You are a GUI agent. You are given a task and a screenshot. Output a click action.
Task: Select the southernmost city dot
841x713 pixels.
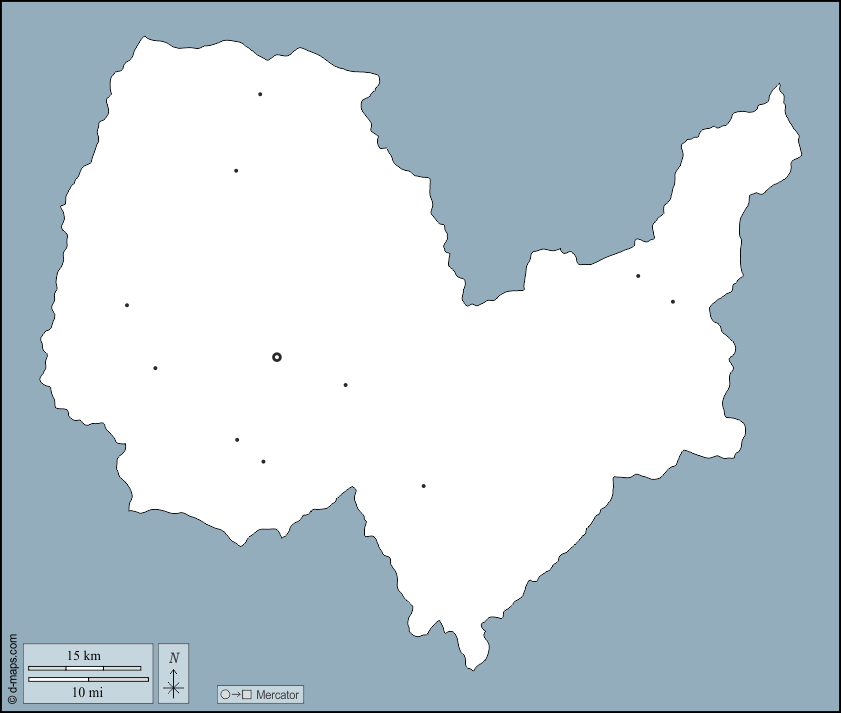pos(424,486)
